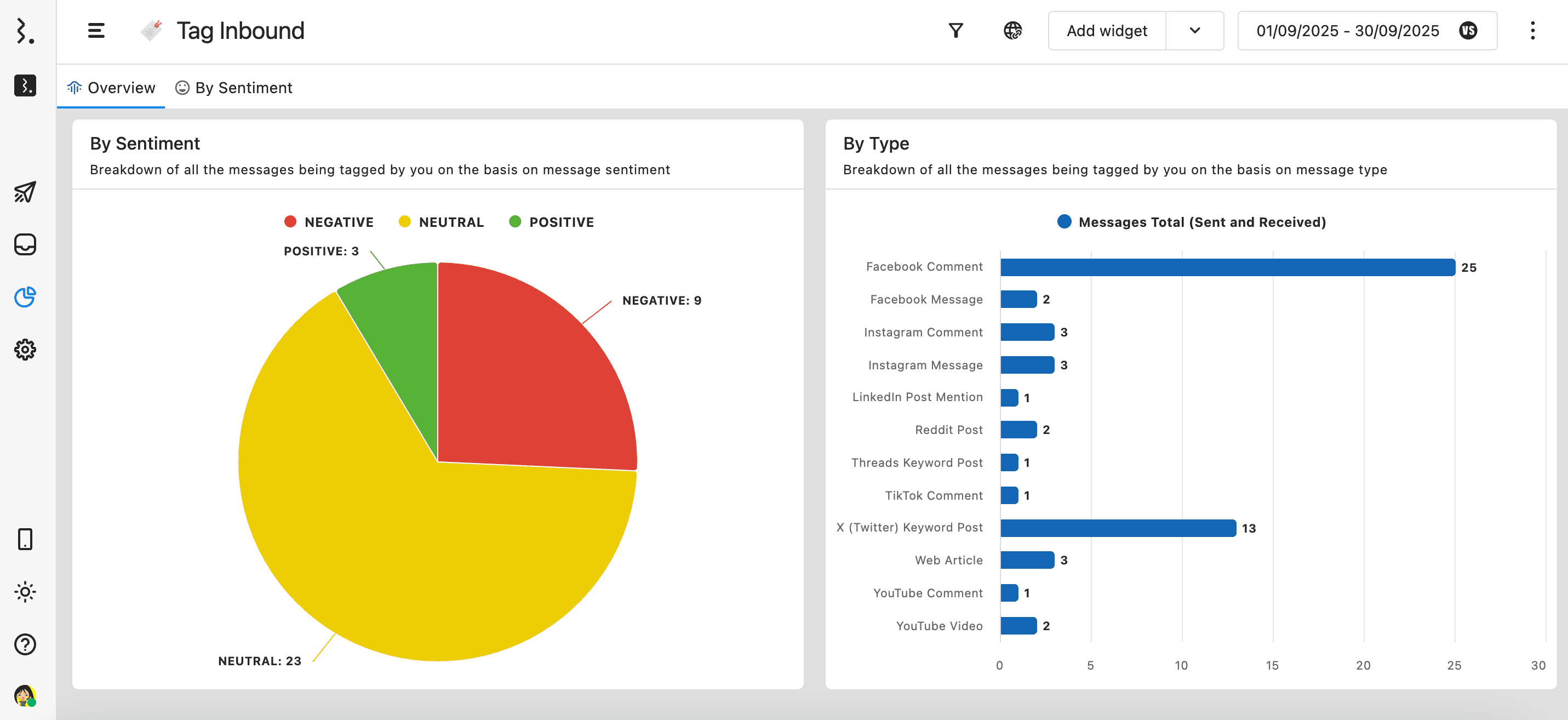This screenshot has width=1568, height=720.
Task: Open the hamburger menu icon
Action: coord(96,31)
